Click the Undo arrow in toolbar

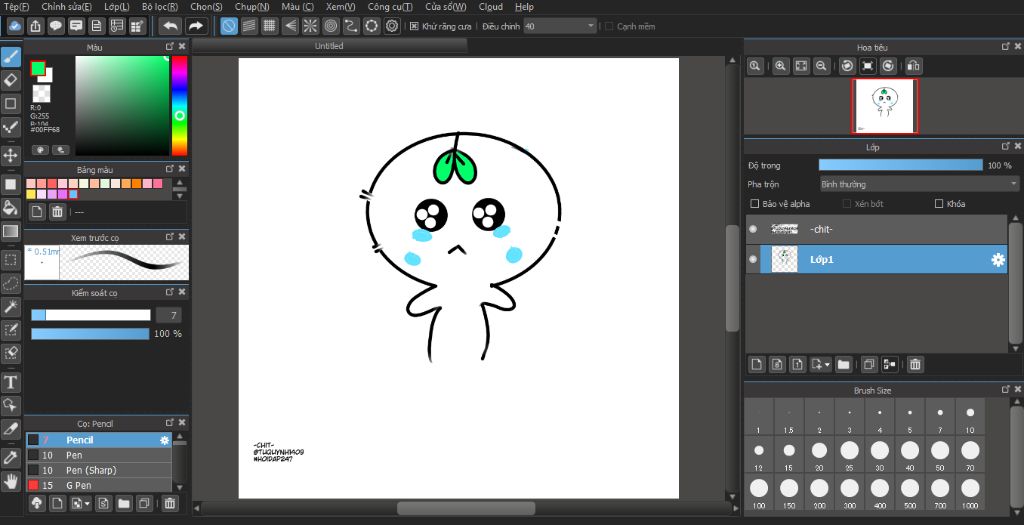coord(170,26)
